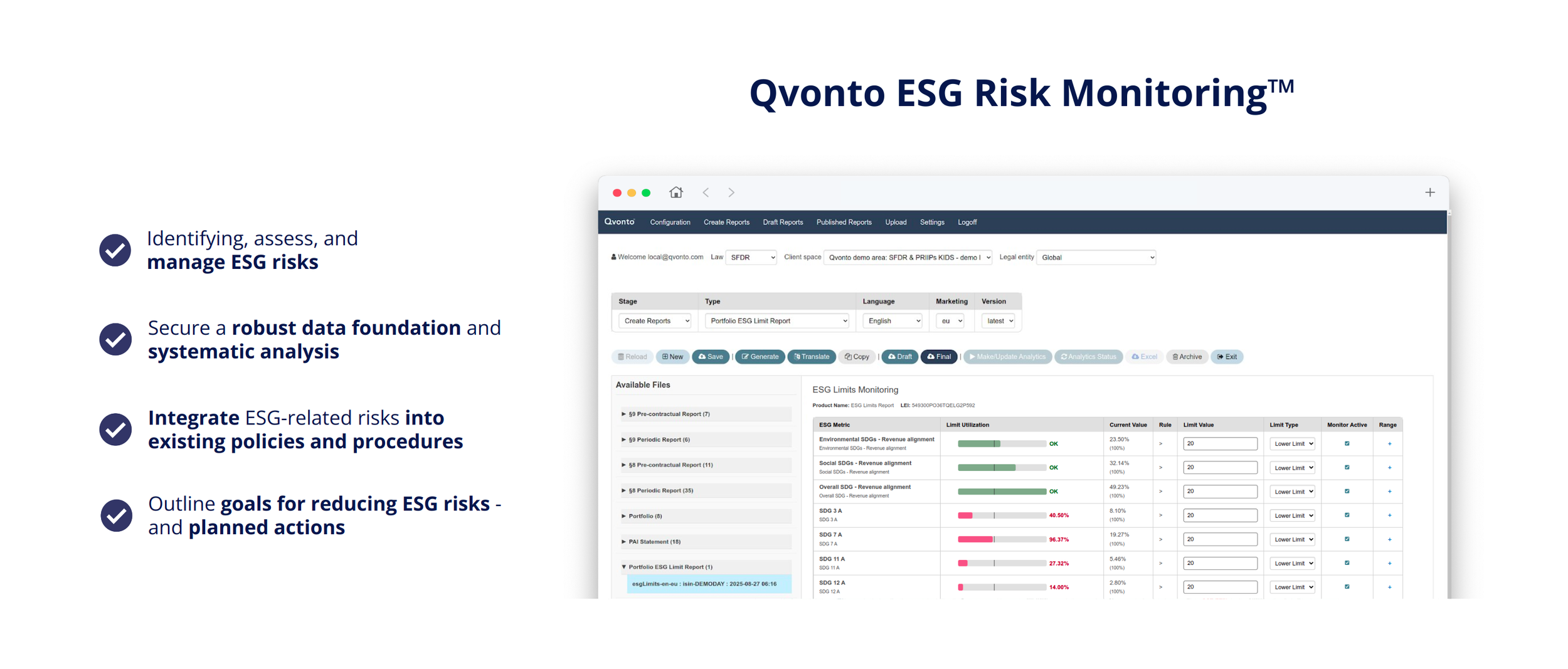The image size is (1568, 669).
Task: Open the Draft Reports menu
Action: coord(783,222)
